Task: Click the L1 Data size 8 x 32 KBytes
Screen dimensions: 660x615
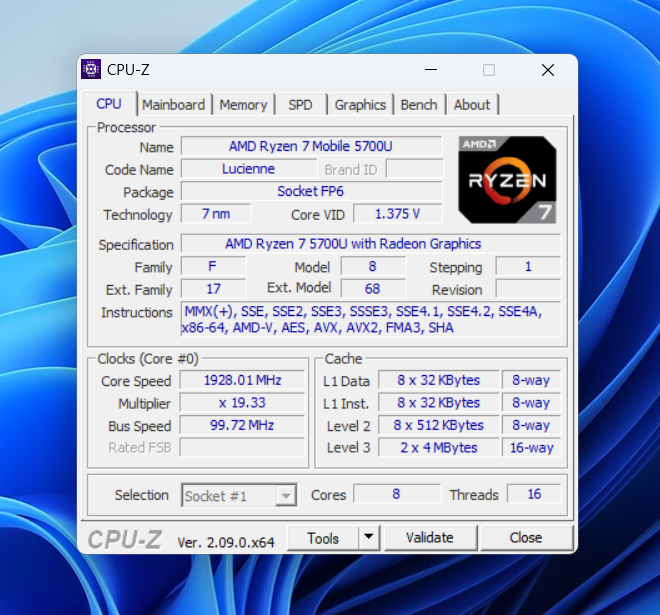Action: pos(439,380)
